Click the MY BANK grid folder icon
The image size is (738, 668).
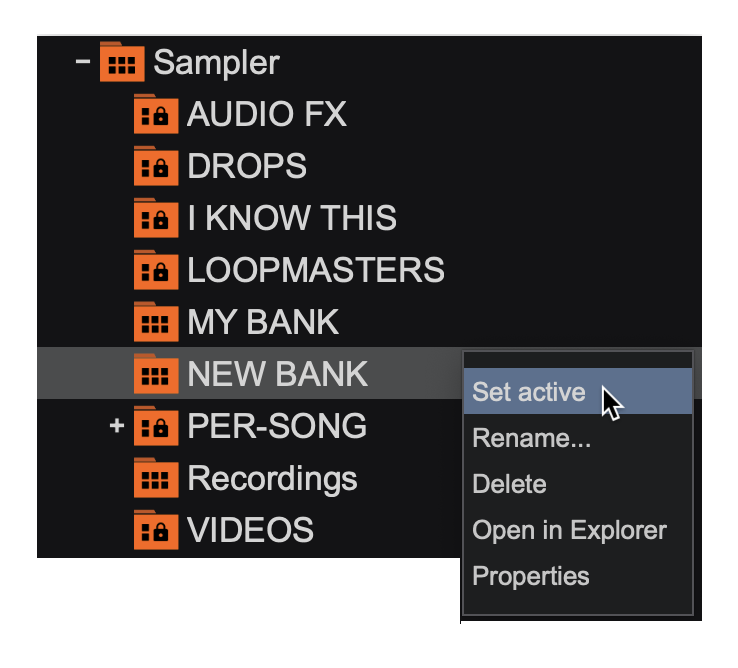coord(156,323)
